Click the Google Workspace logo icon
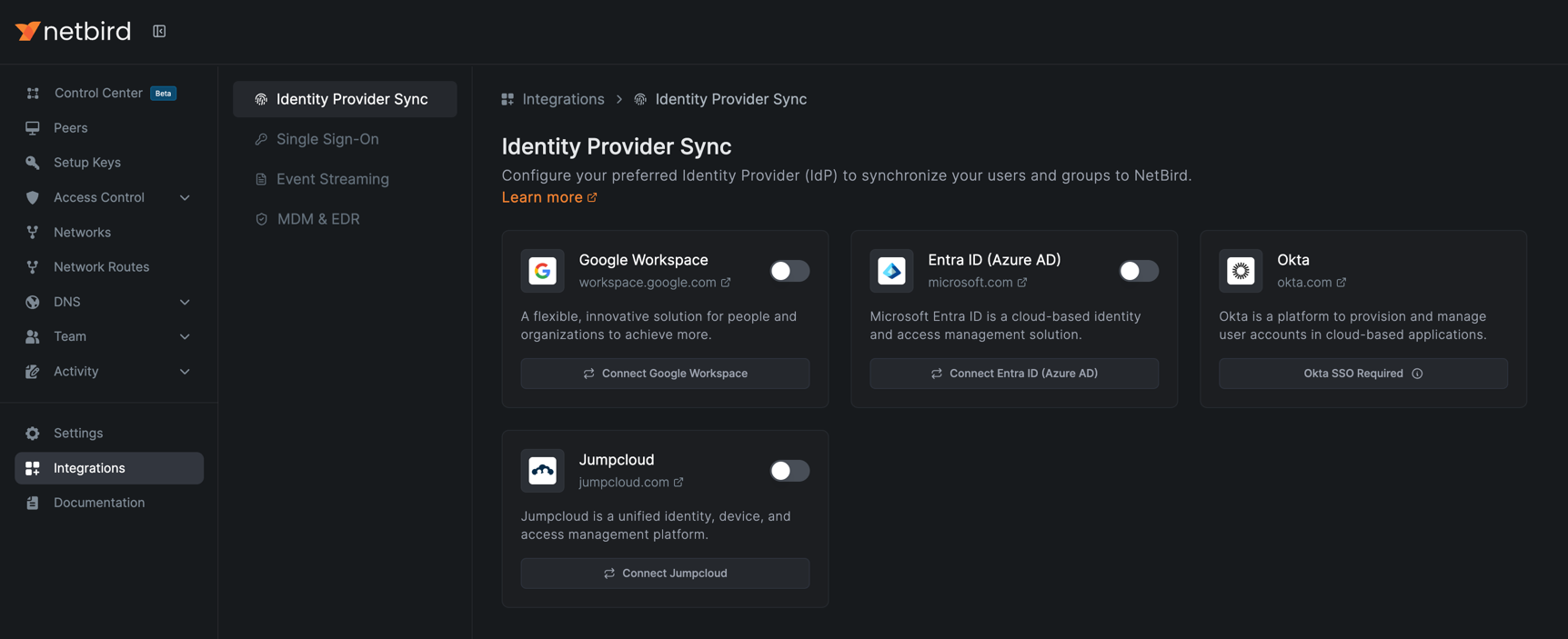 [x=542, y=271]
